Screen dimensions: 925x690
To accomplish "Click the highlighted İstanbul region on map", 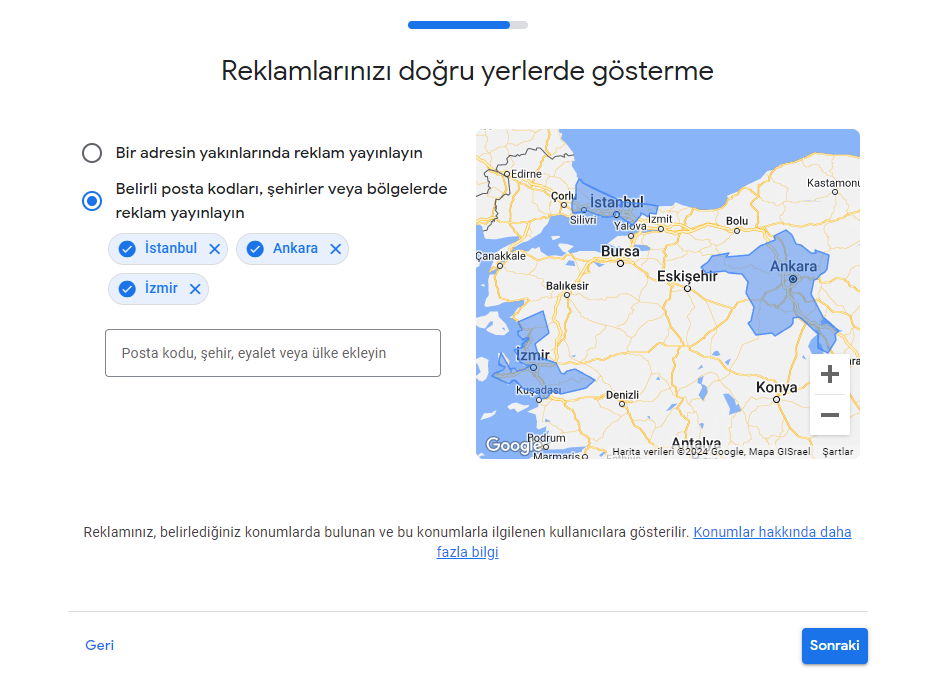I will 615,205.
